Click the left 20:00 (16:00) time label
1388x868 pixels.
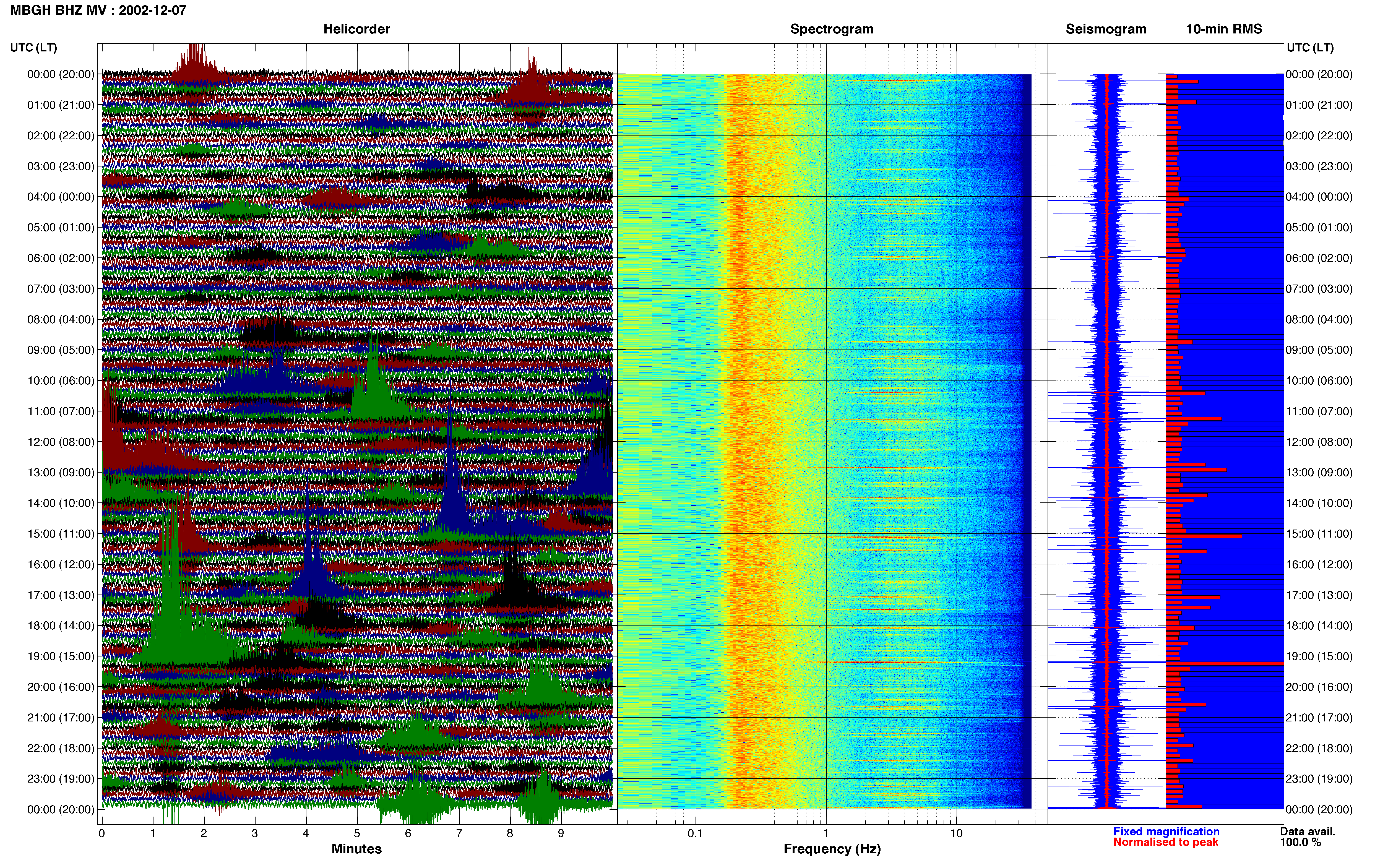tap(60, 687)
